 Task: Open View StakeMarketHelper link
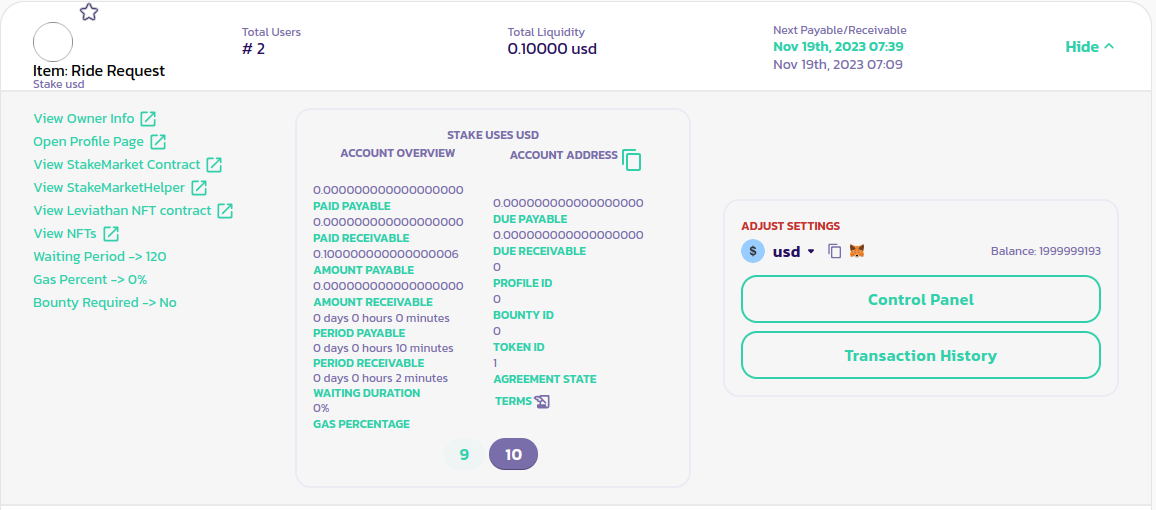(x=109, y=188)
